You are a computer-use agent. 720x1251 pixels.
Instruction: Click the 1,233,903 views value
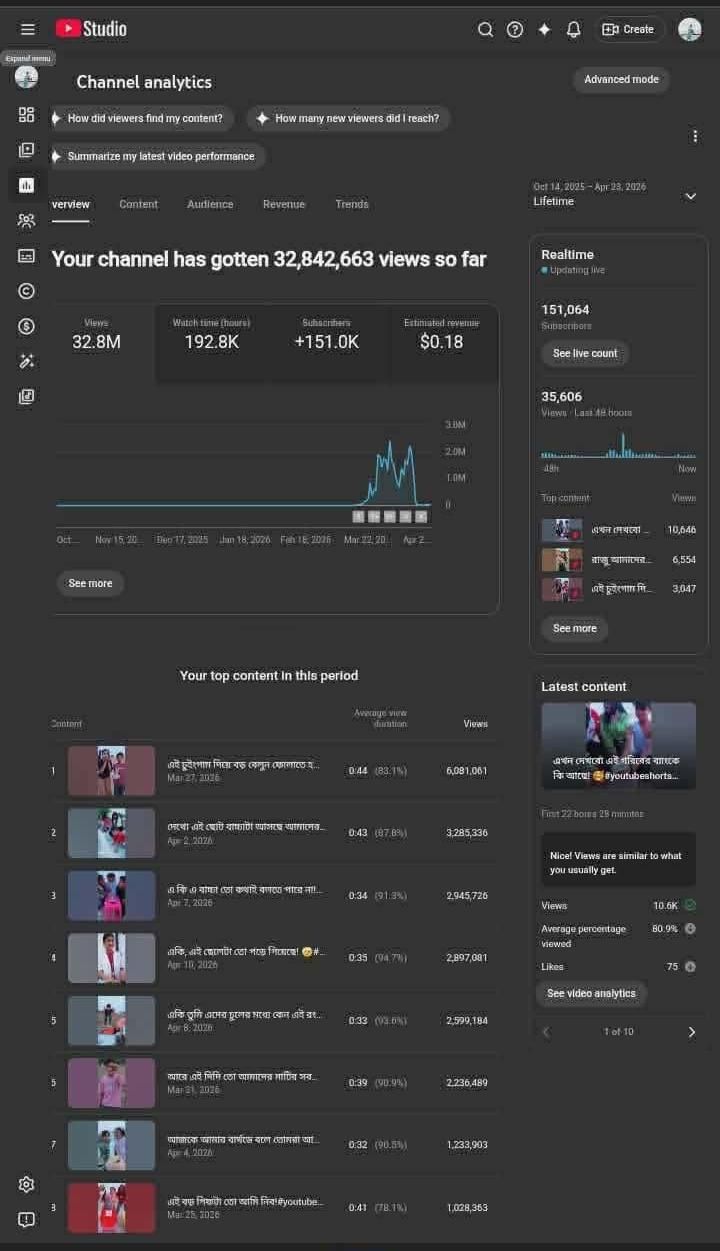pos(467,1145)
